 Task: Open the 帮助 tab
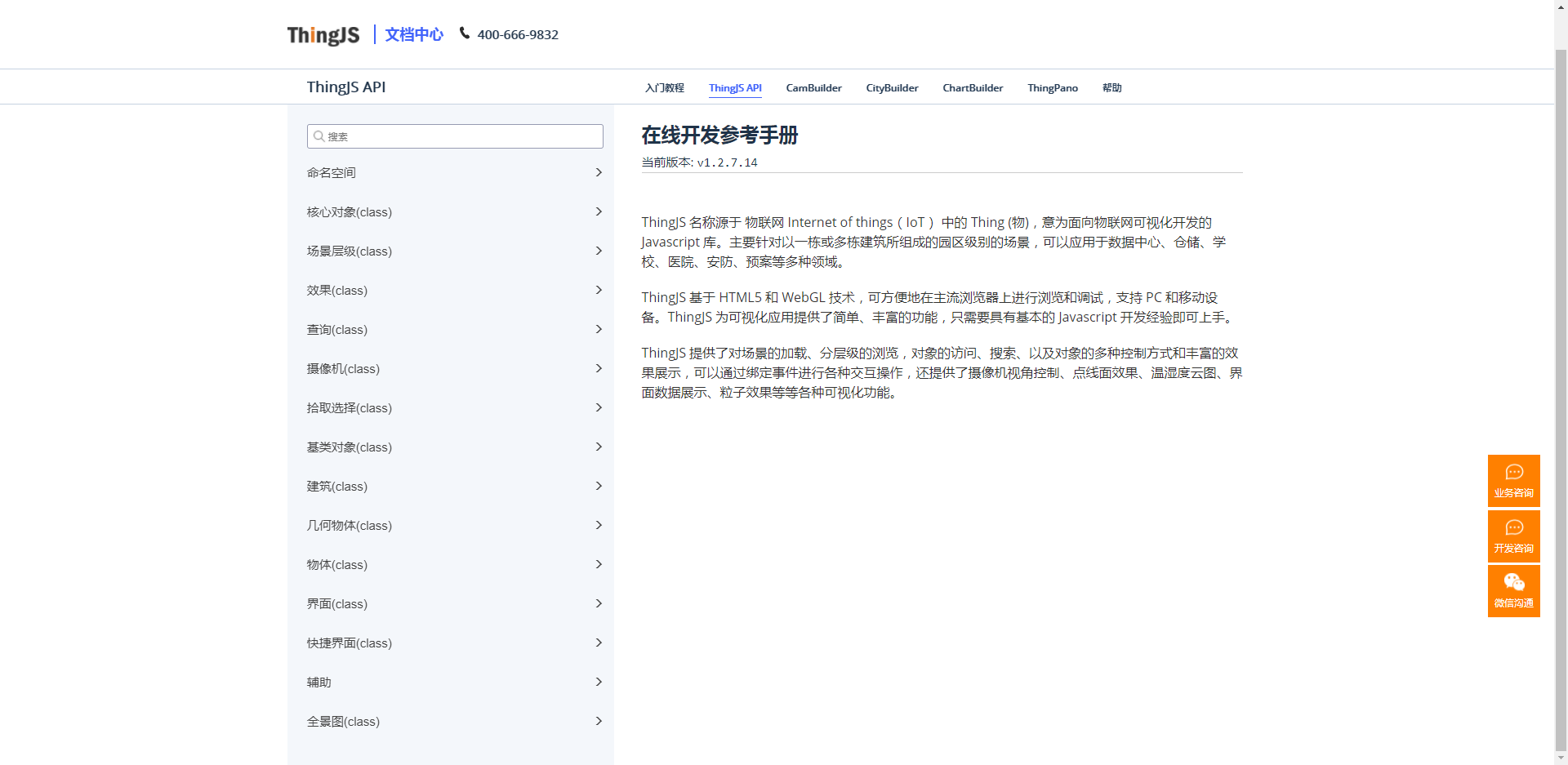pos(1111,88)
